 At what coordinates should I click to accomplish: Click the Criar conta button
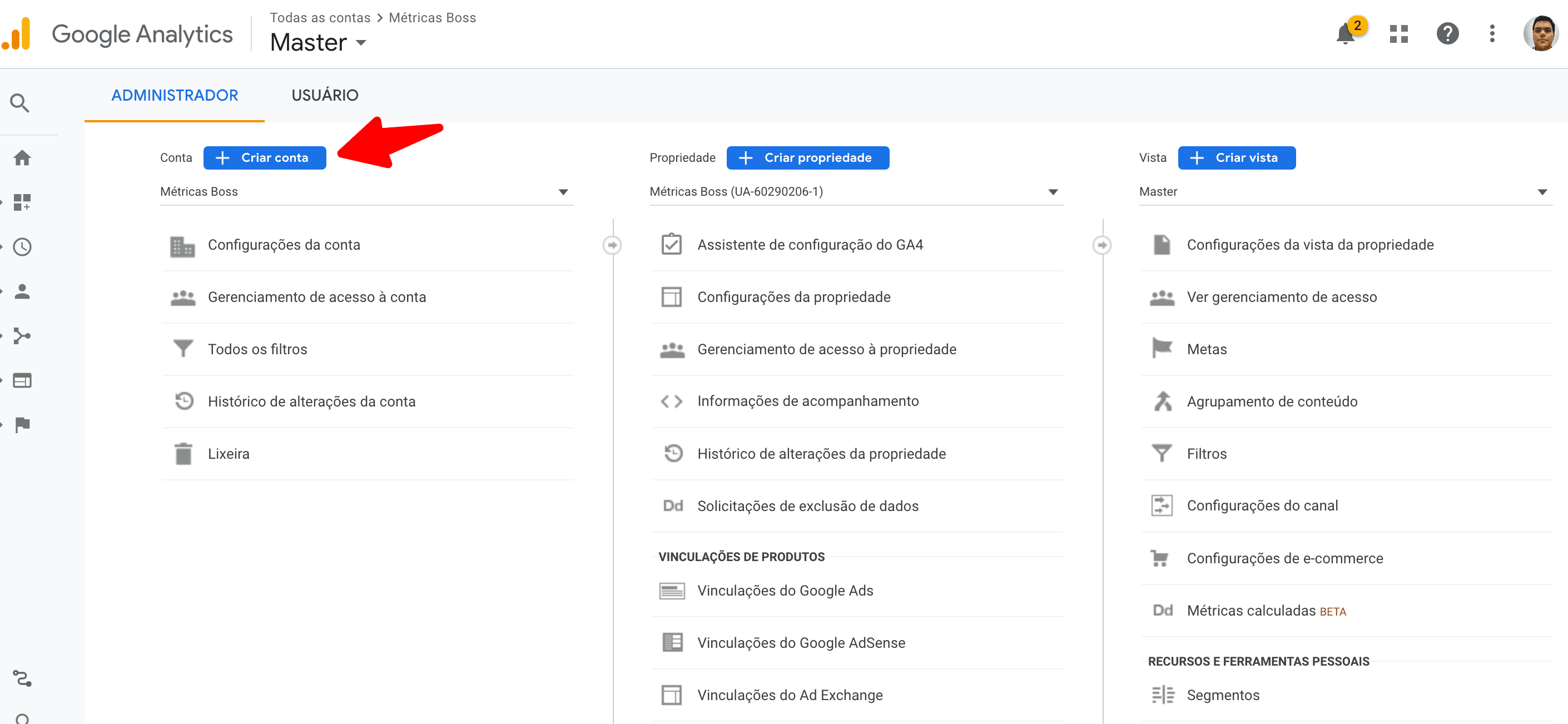(264, 157)
